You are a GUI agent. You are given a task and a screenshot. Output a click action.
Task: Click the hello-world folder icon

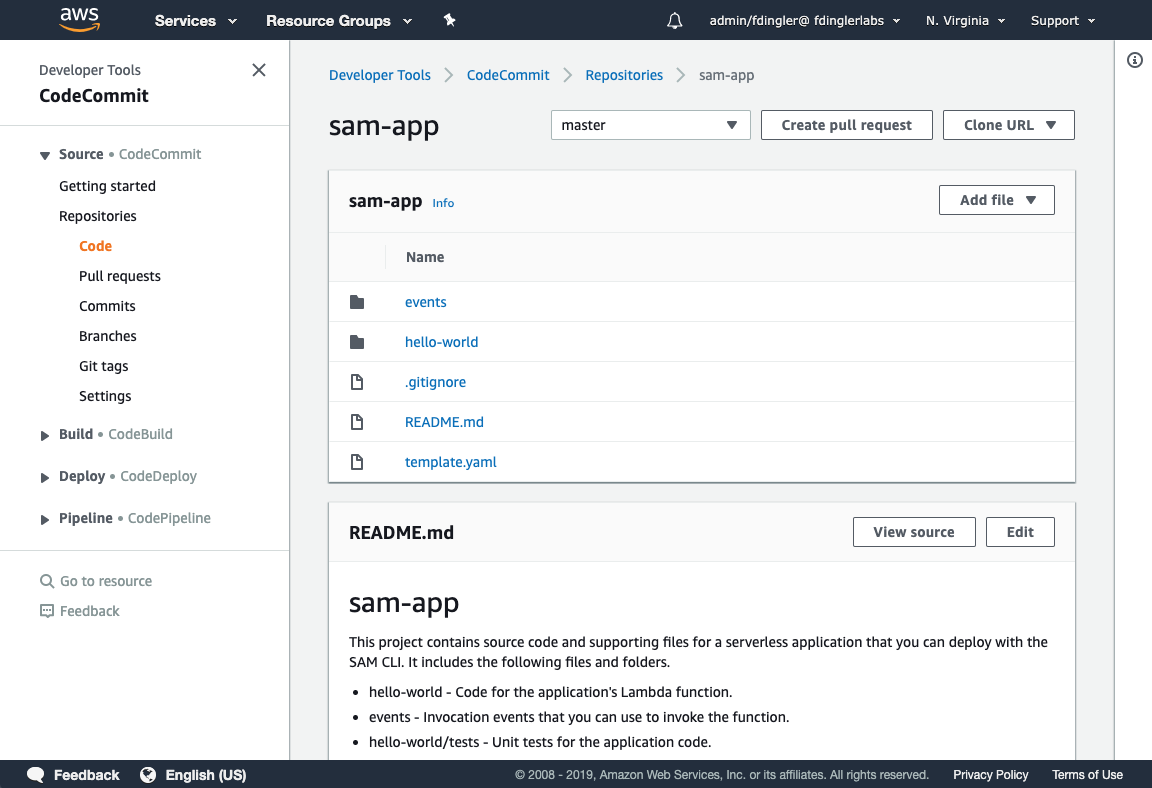(357, 341)
